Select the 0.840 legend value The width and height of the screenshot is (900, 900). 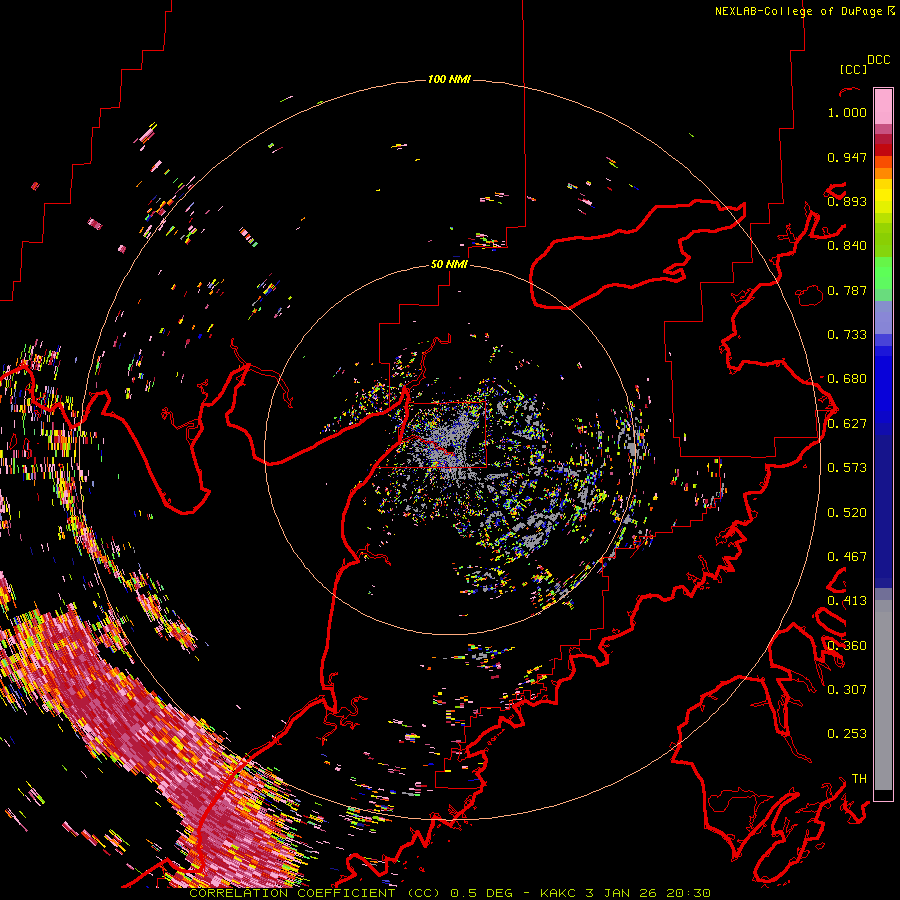click(847, 246)
